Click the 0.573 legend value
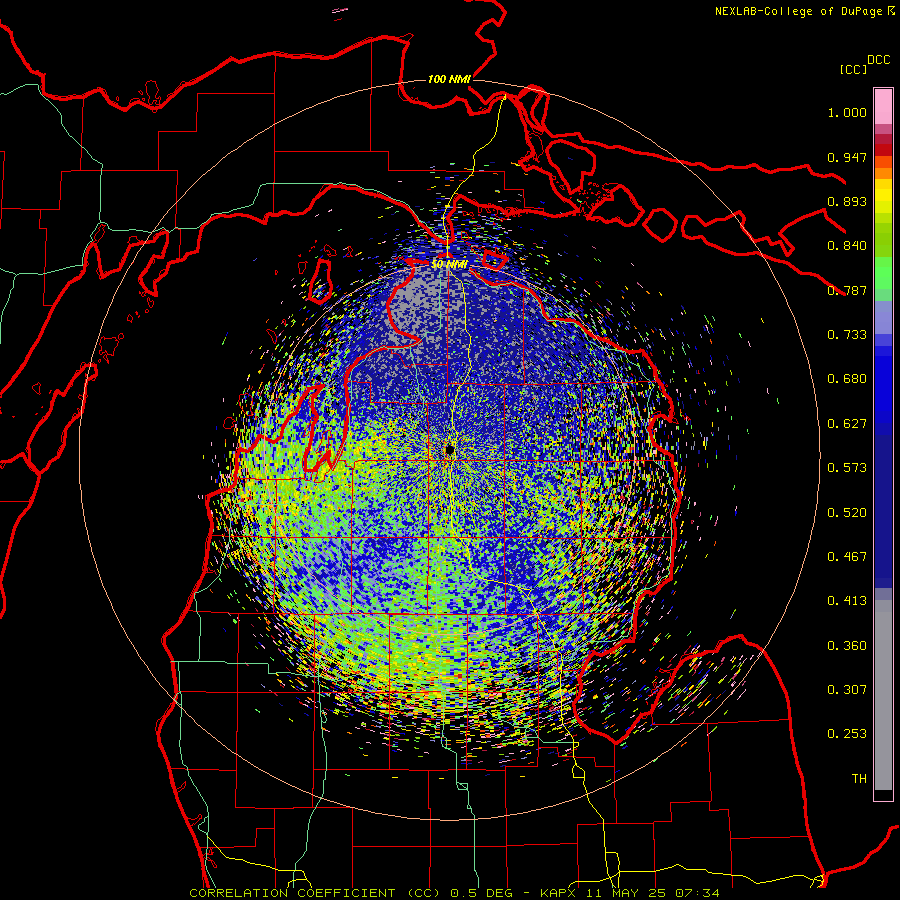Screen dimensions: 900x900 [x=847, y=468]
